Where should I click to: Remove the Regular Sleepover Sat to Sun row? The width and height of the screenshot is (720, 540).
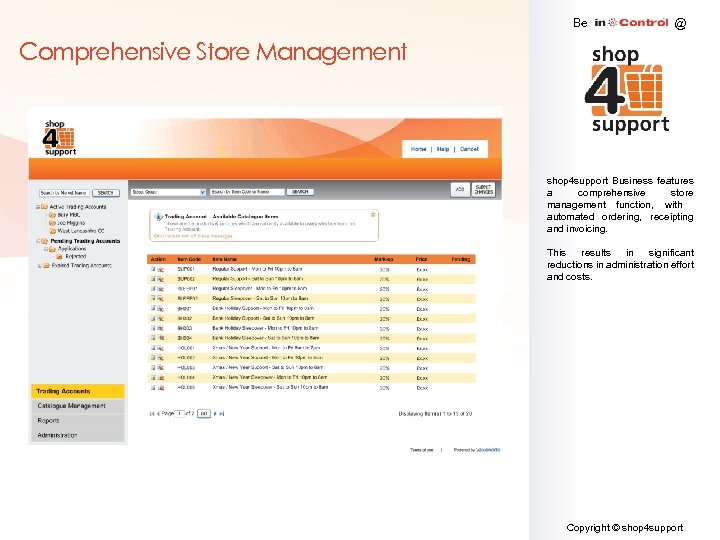pos(161,299)
